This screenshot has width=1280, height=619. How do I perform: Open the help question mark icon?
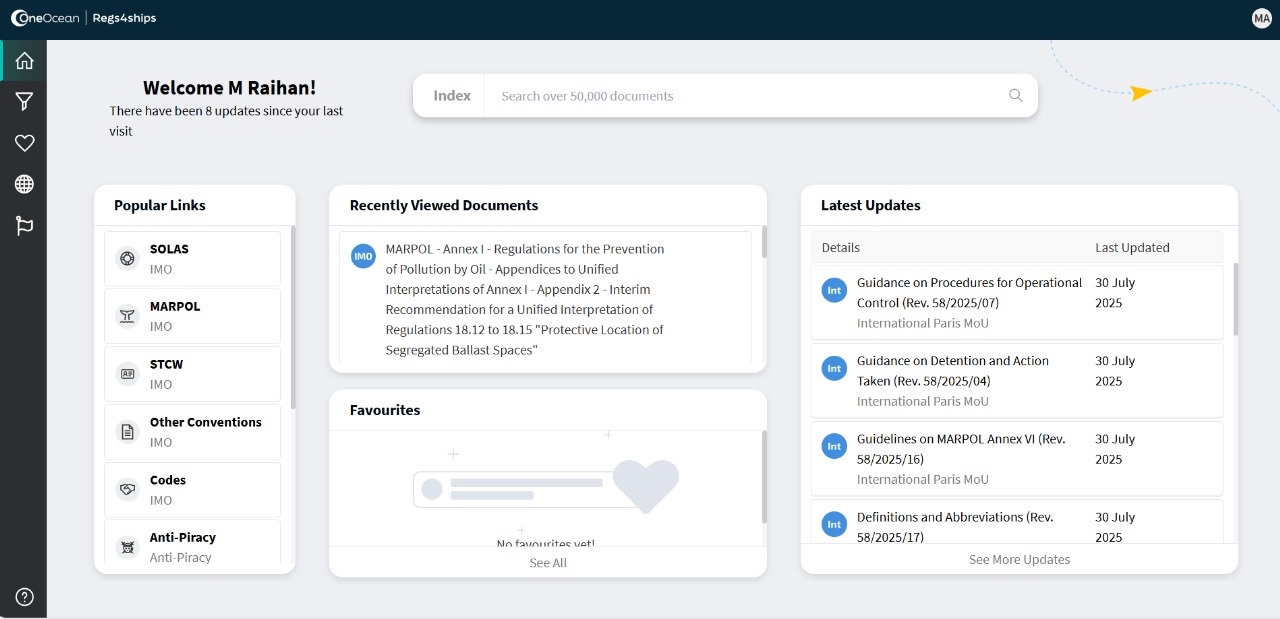point(24,597)
